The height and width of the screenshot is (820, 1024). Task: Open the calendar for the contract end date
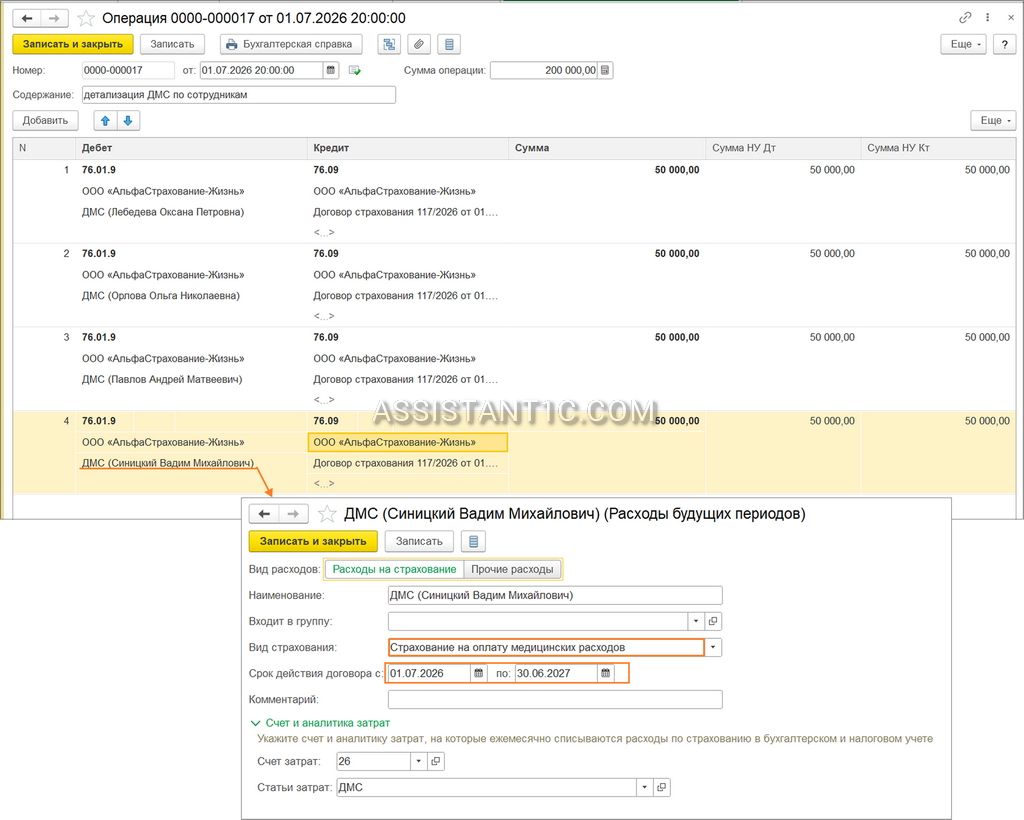tap(605, 673)
